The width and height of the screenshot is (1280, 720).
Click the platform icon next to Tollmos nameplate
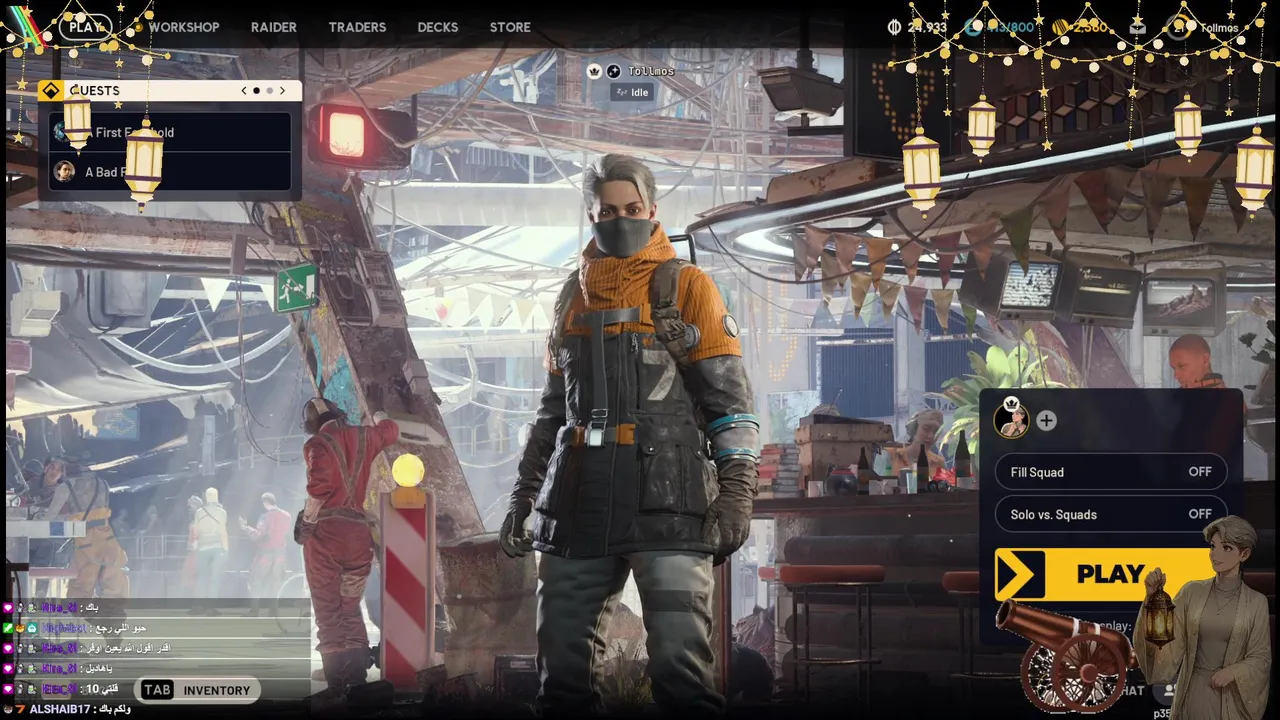614,71
